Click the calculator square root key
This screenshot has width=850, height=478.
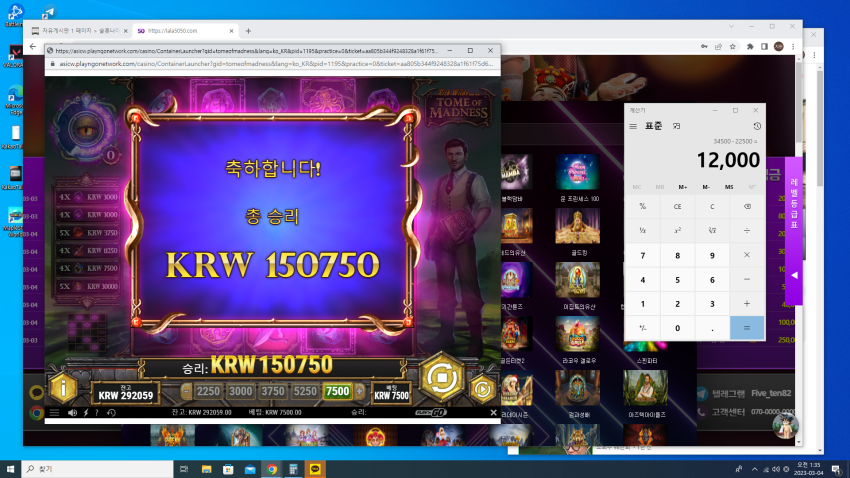coord(712,230)
